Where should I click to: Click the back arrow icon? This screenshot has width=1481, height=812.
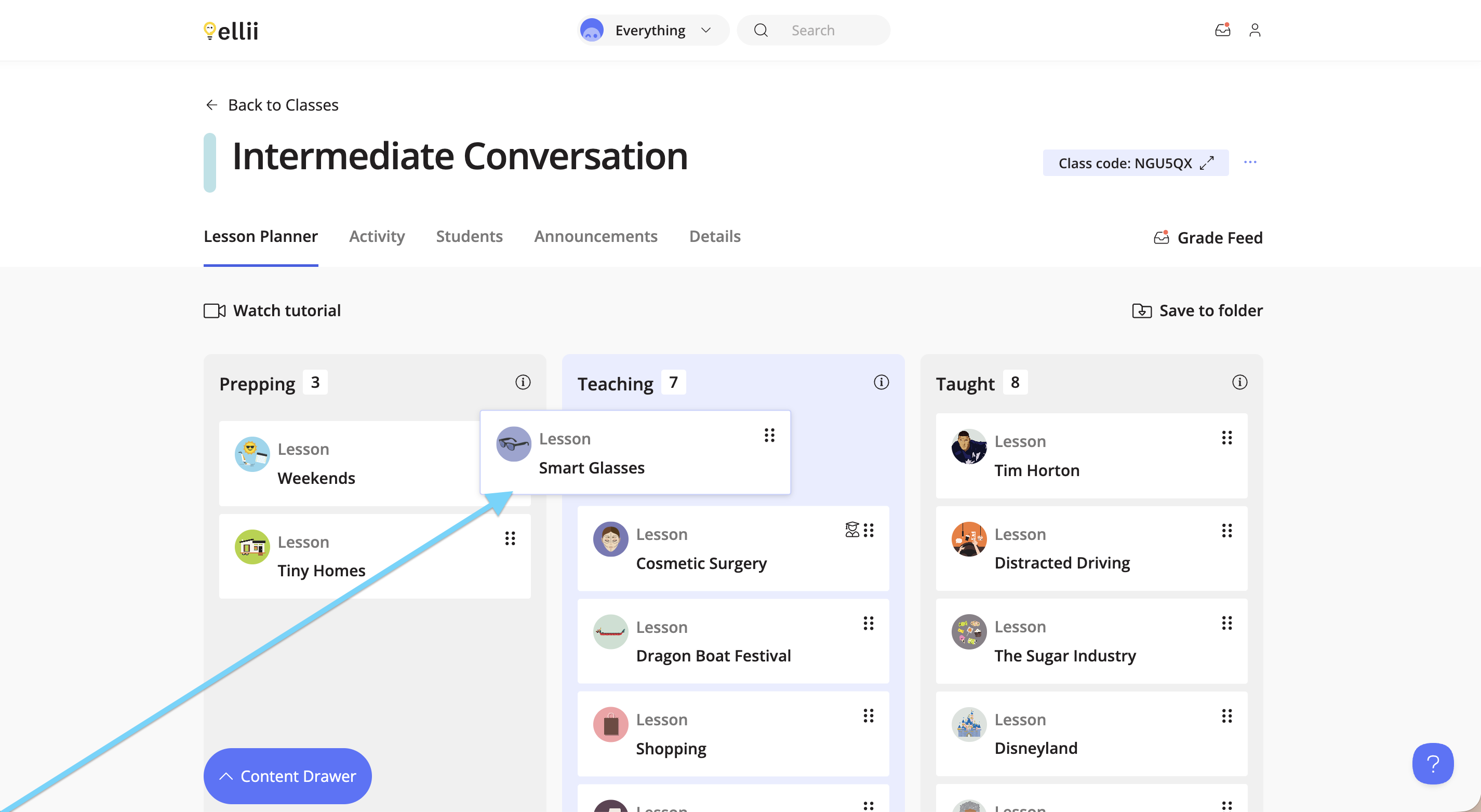[211, 104]
